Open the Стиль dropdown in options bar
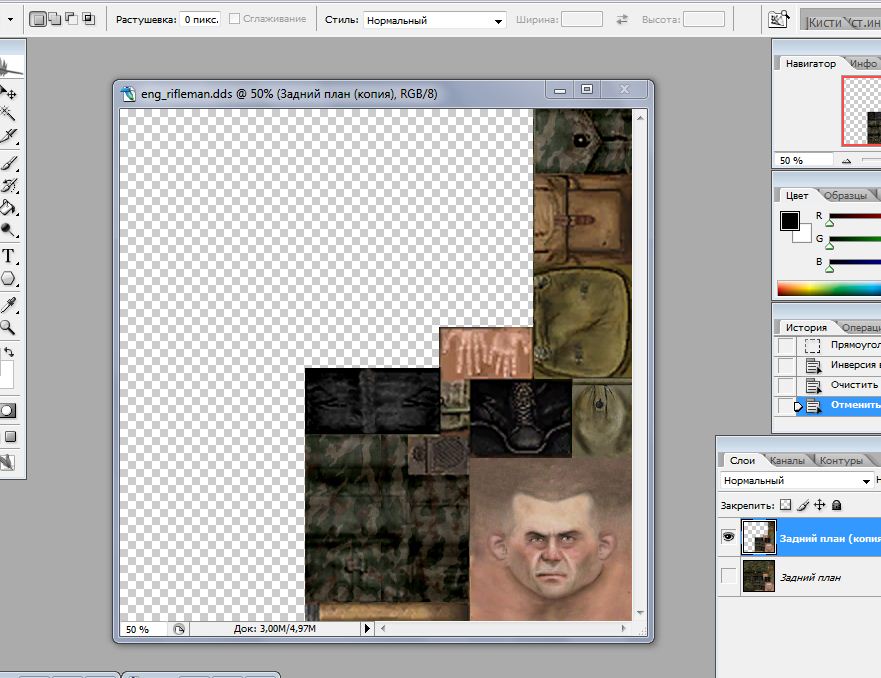Screen dimensions: 881x678 tap(434, 20)
